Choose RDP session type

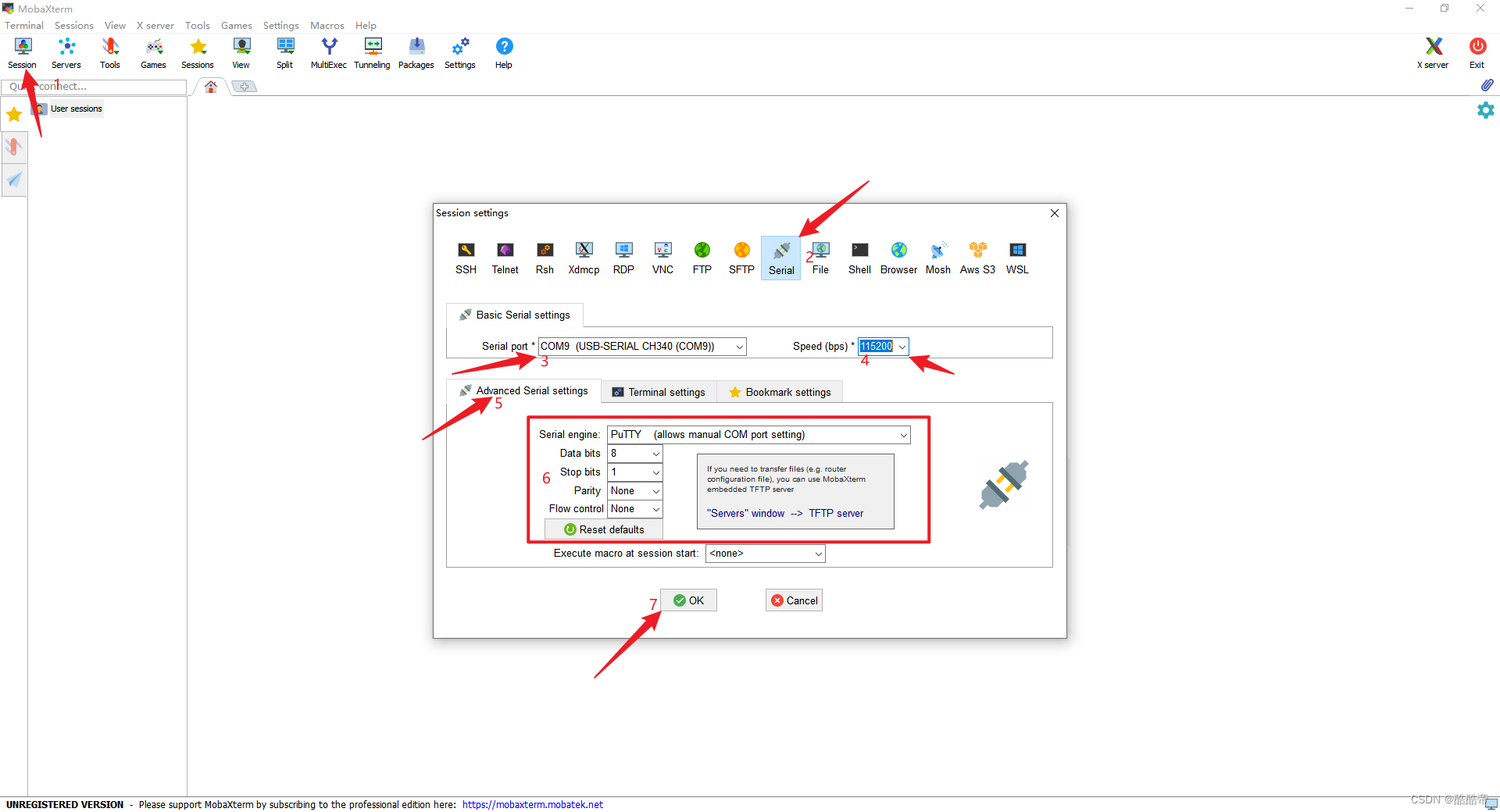click(623, 258)
